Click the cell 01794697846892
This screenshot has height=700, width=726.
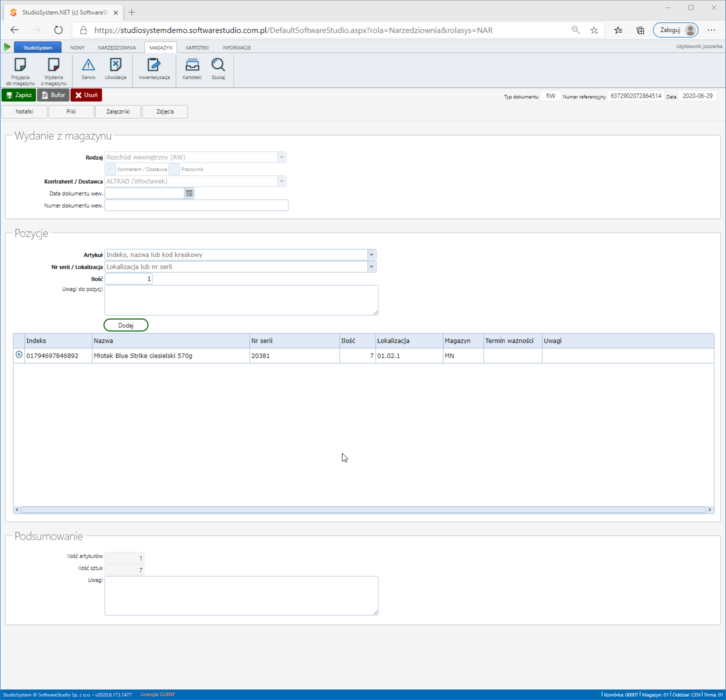click(58, 356)
